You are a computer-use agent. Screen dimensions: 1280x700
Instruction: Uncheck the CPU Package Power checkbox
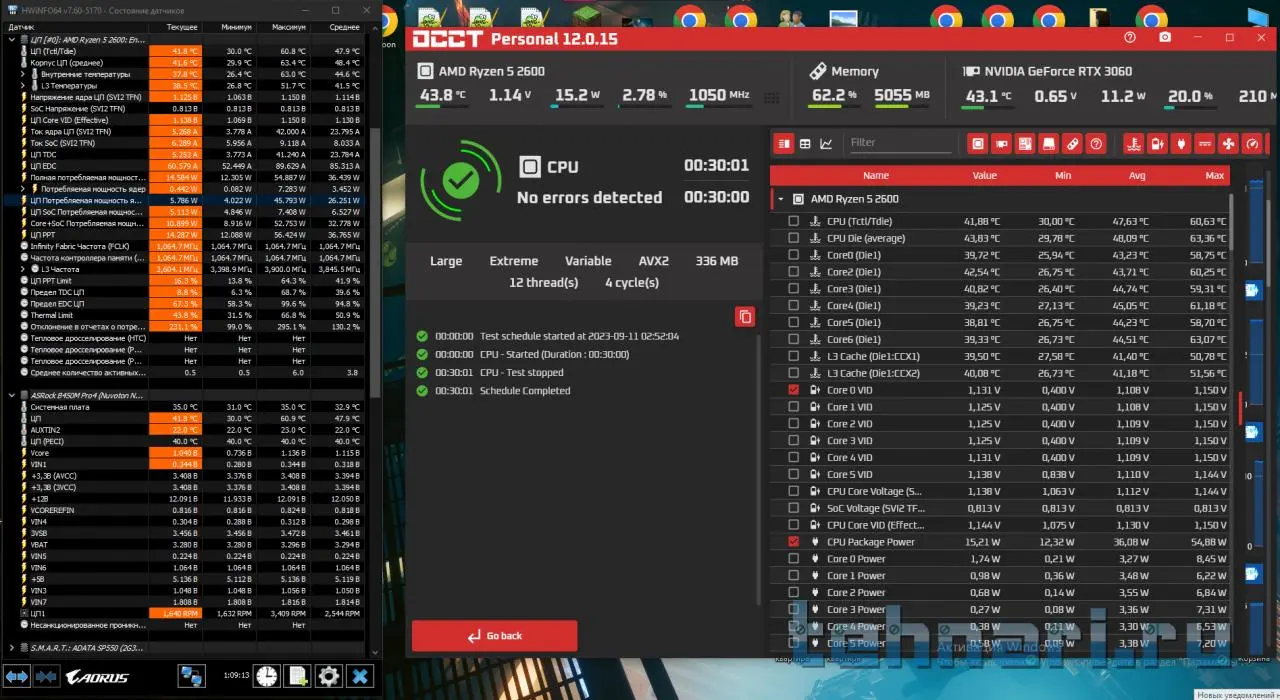[794, 542]
